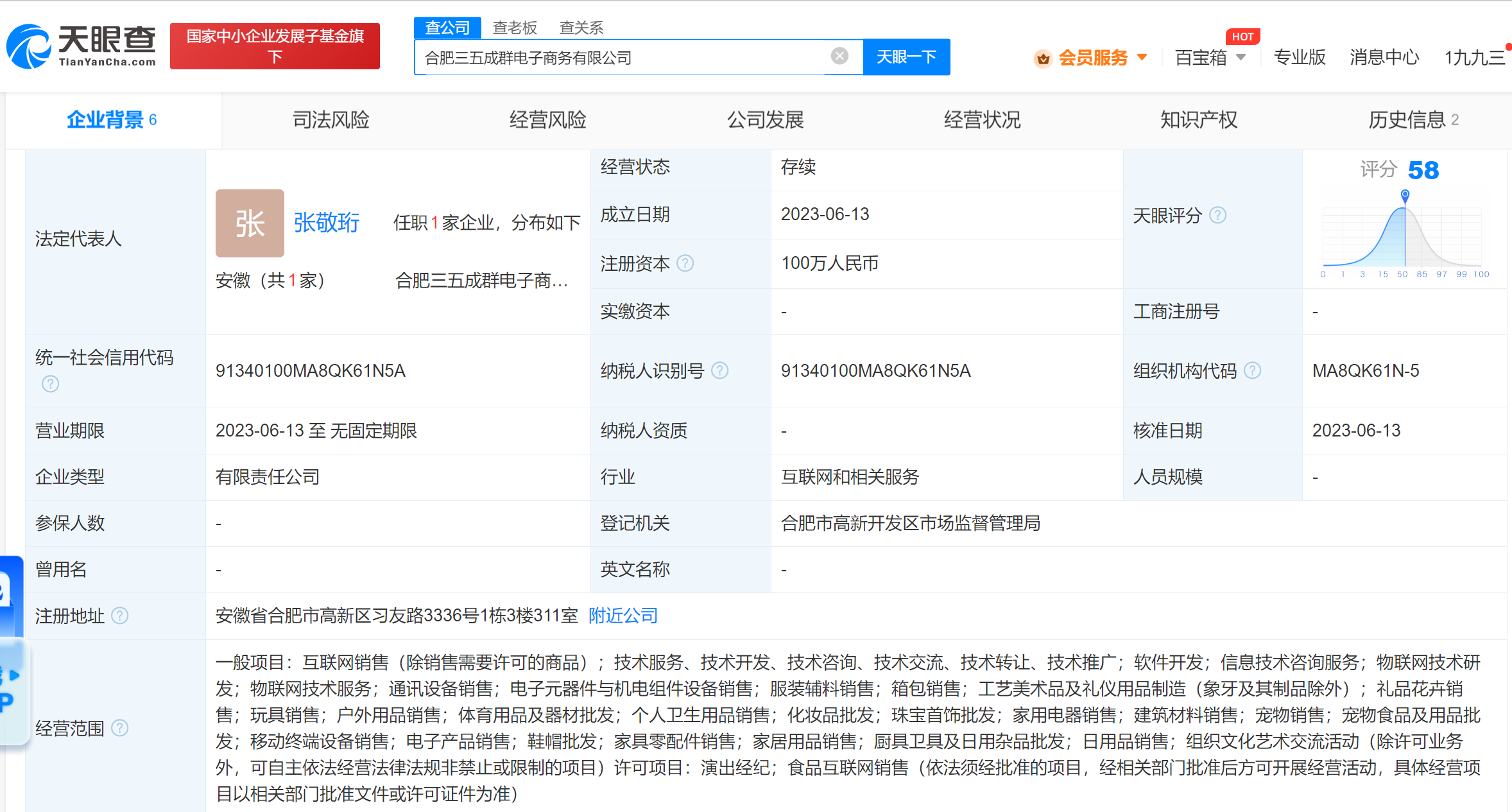Viewport: 1512px width, 812px height.
Task: Click registered capital 100万人民币
Action: click(830, 263)
